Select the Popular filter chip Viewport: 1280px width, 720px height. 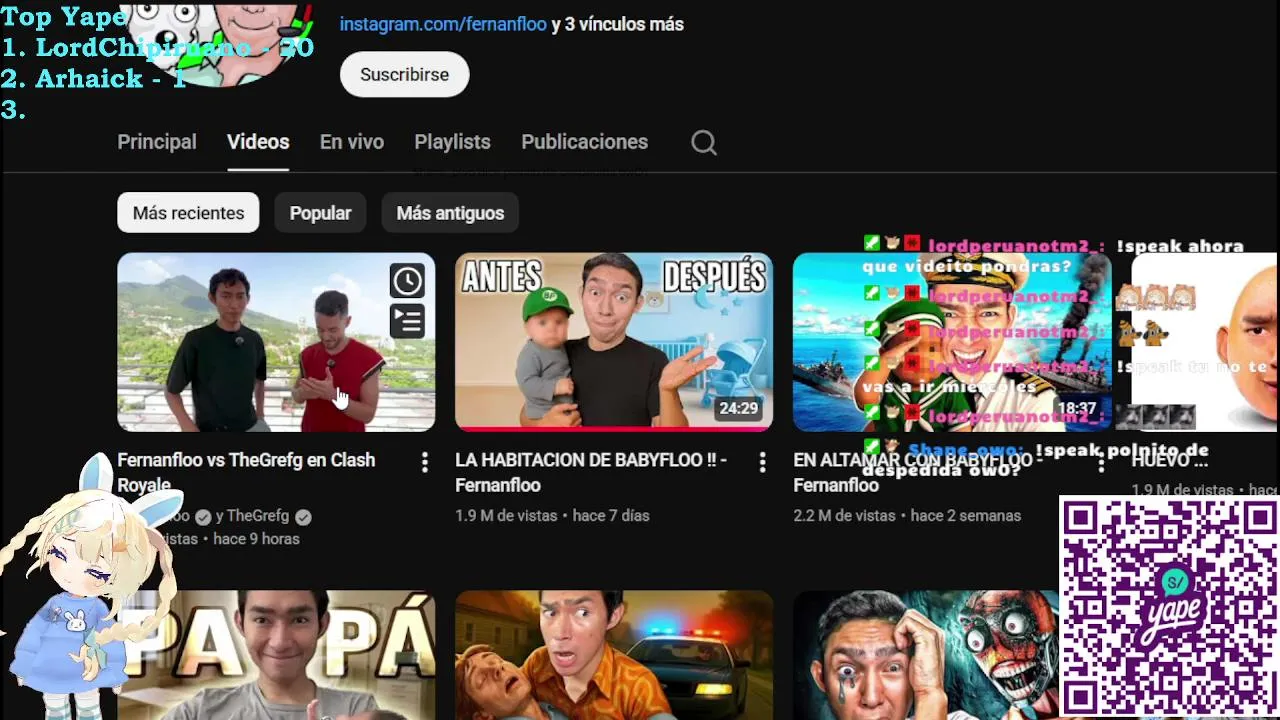[x=320, y=213]
